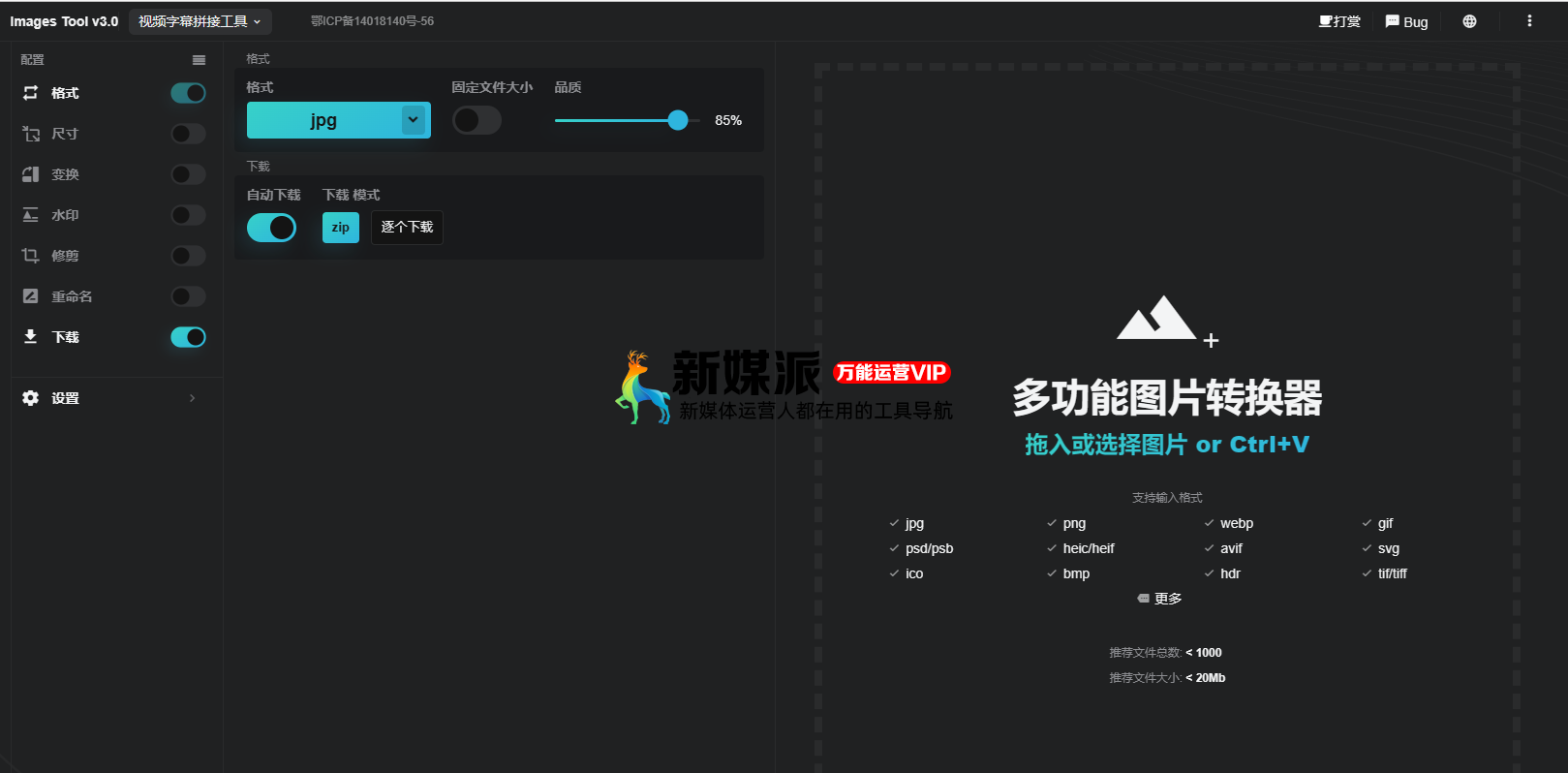Enable the 修剪 toggle
1568x773 pixels.
188,256
